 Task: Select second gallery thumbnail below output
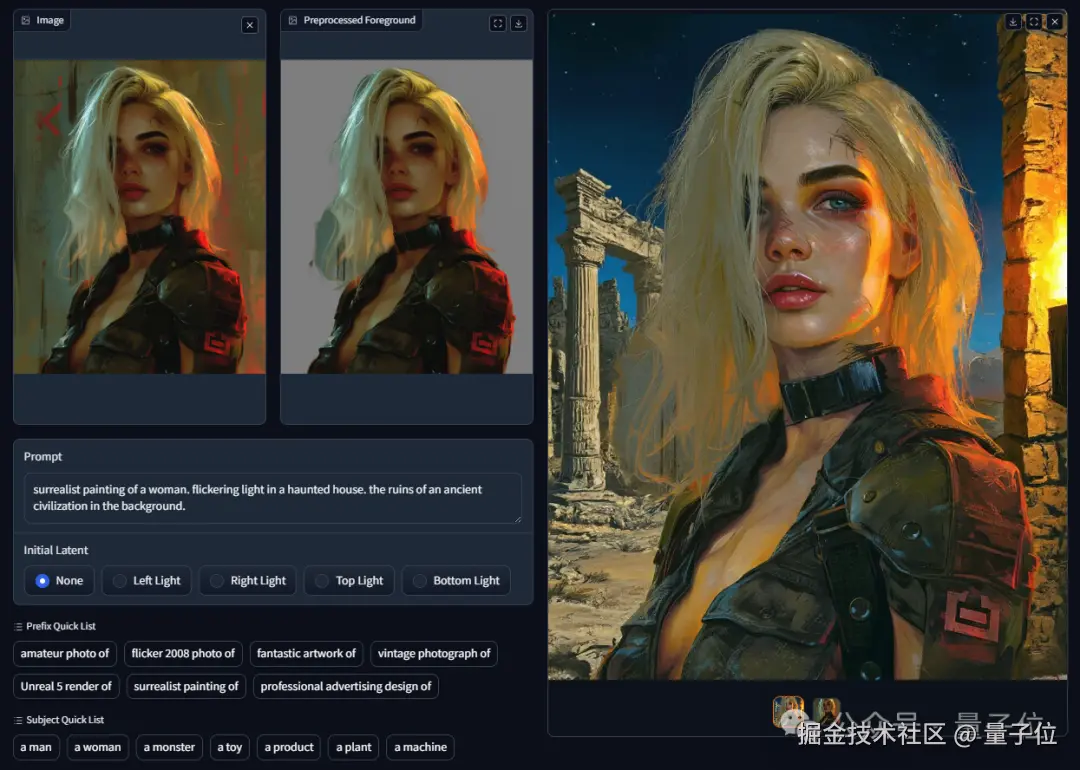click(827, 712)
